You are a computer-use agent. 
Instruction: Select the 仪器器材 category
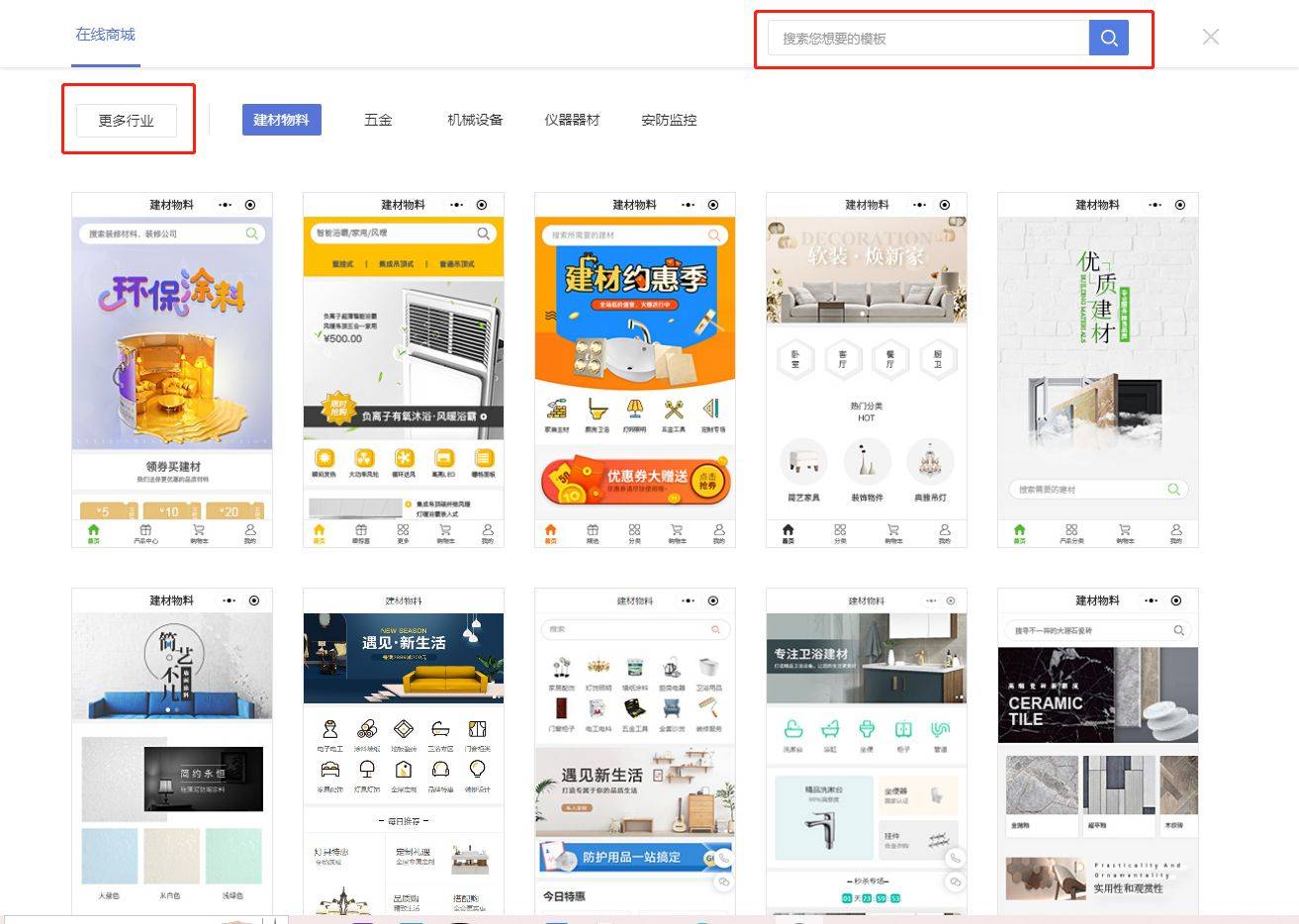[x=572, y=120]
